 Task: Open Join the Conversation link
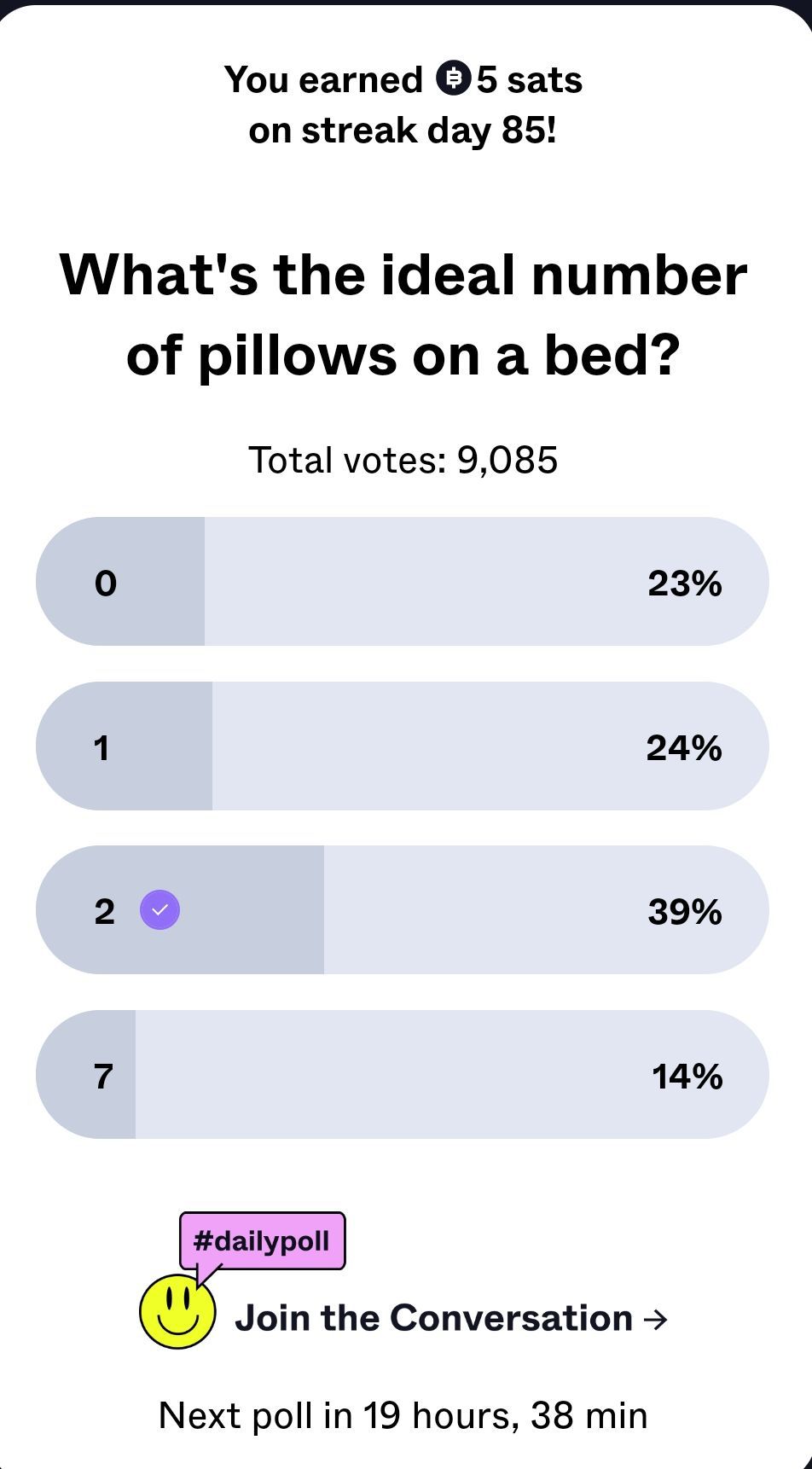433,1318
